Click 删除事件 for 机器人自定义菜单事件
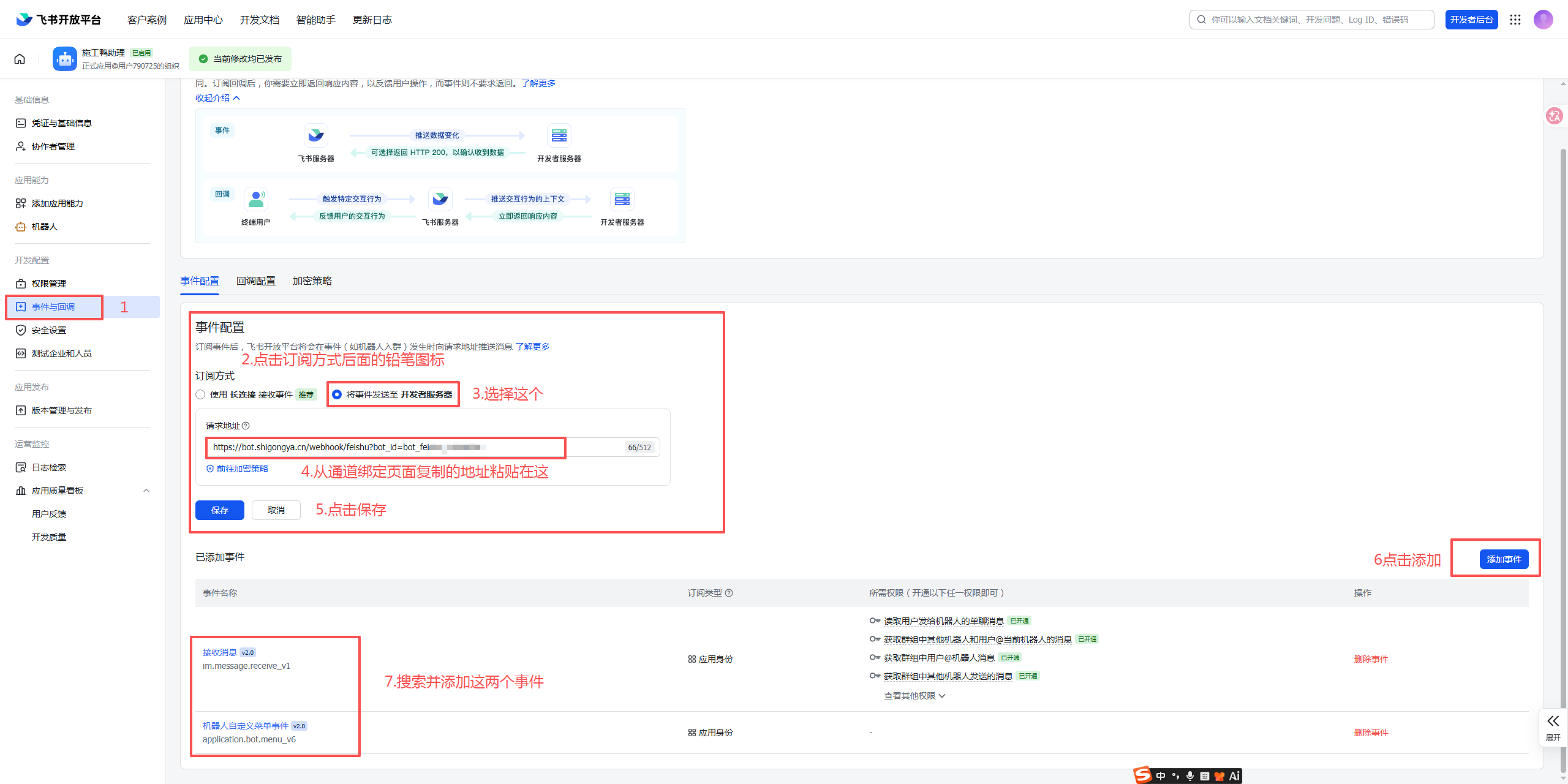 [x=1371, y=733]
